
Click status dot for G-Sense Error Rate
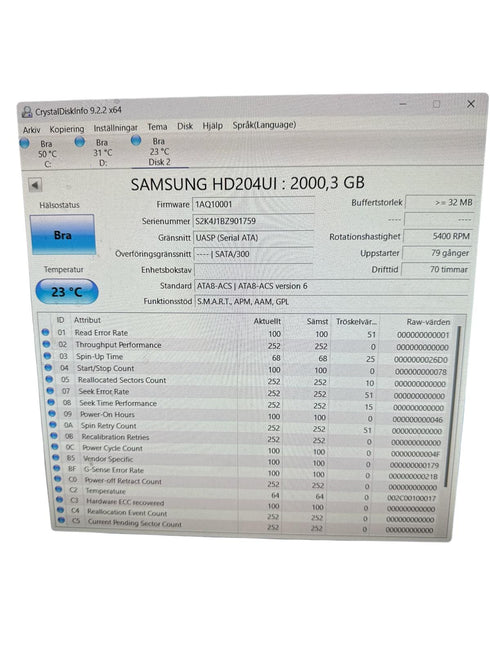click(57, 468)
